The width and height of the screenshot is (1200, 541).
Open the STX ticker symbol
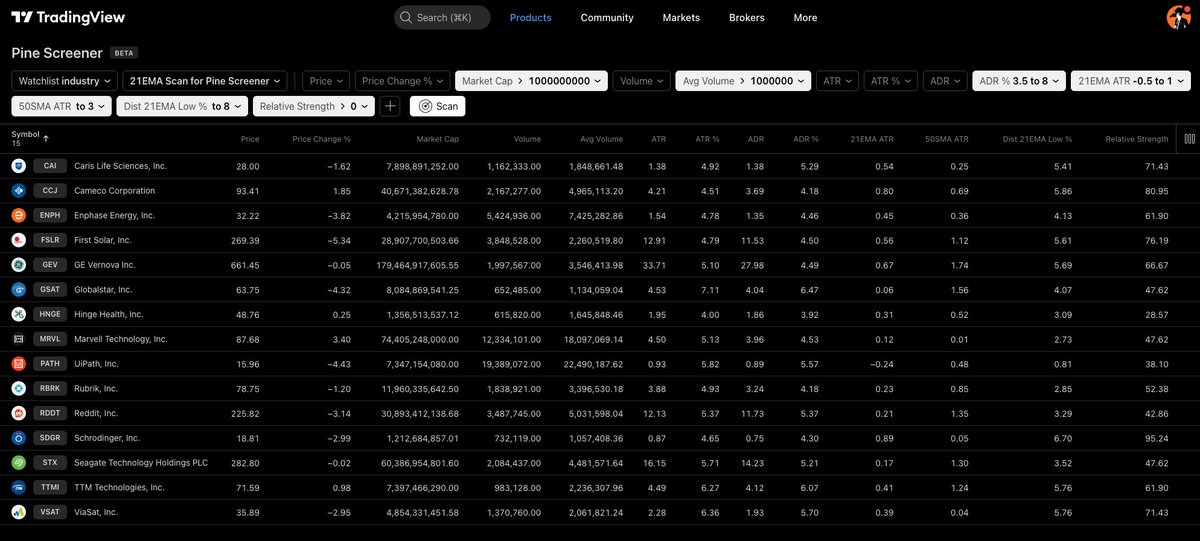(x=50, y=463)
